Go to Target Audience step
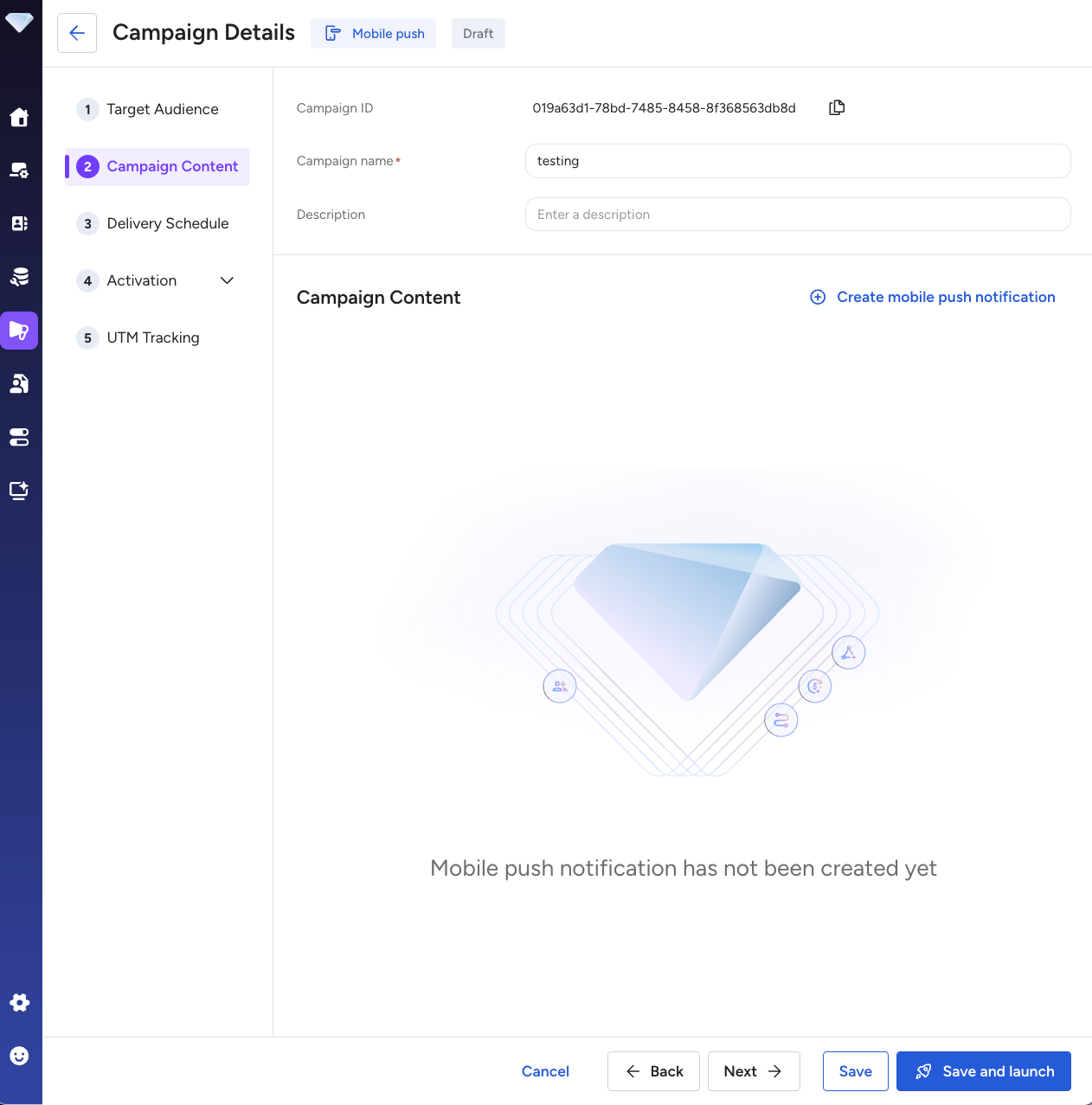Screen dimensions: 1092x1105 click(162, 109)
